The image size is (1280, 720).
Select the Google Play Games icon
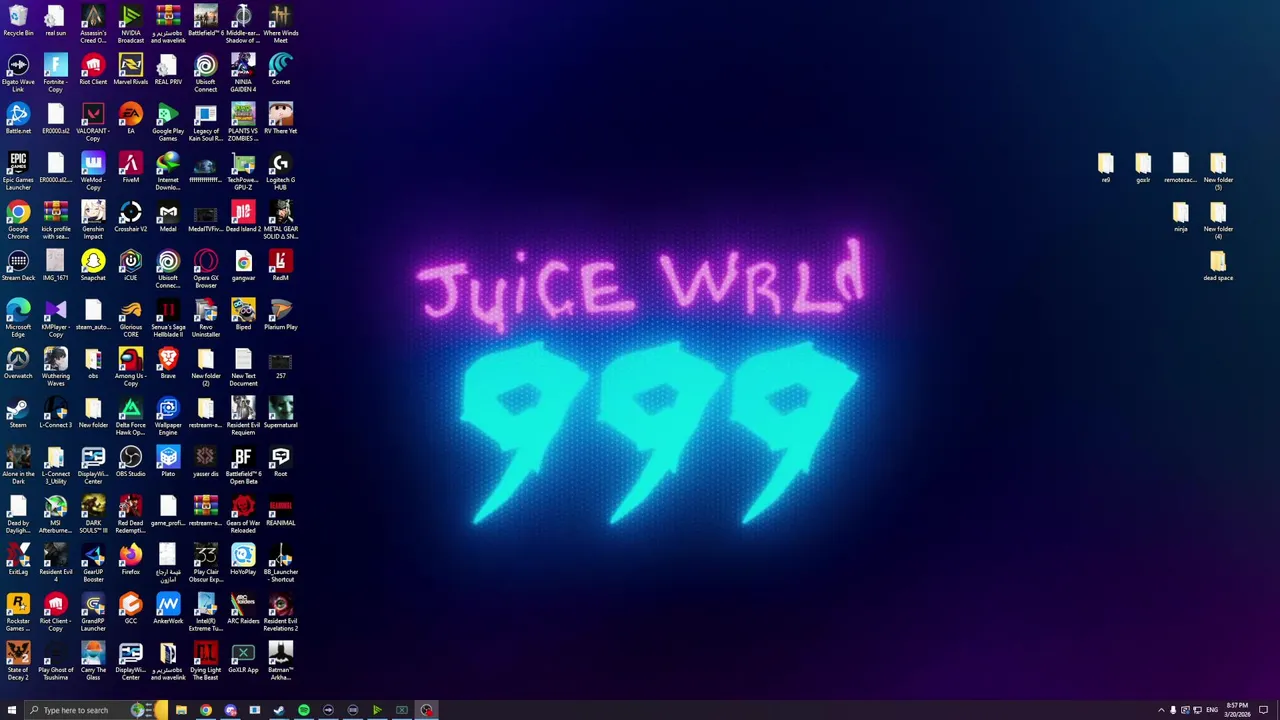(x=168, y=122)
